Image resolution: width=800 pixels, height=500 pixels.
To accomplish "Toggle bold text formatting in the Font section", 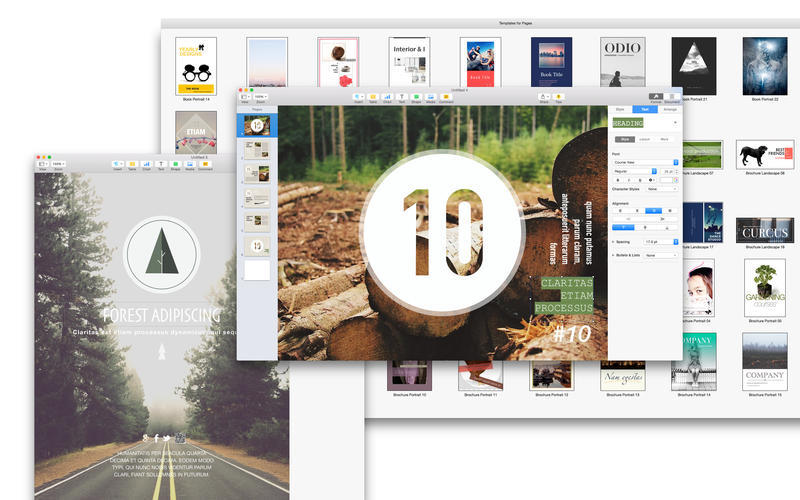I will coord(618,180).
